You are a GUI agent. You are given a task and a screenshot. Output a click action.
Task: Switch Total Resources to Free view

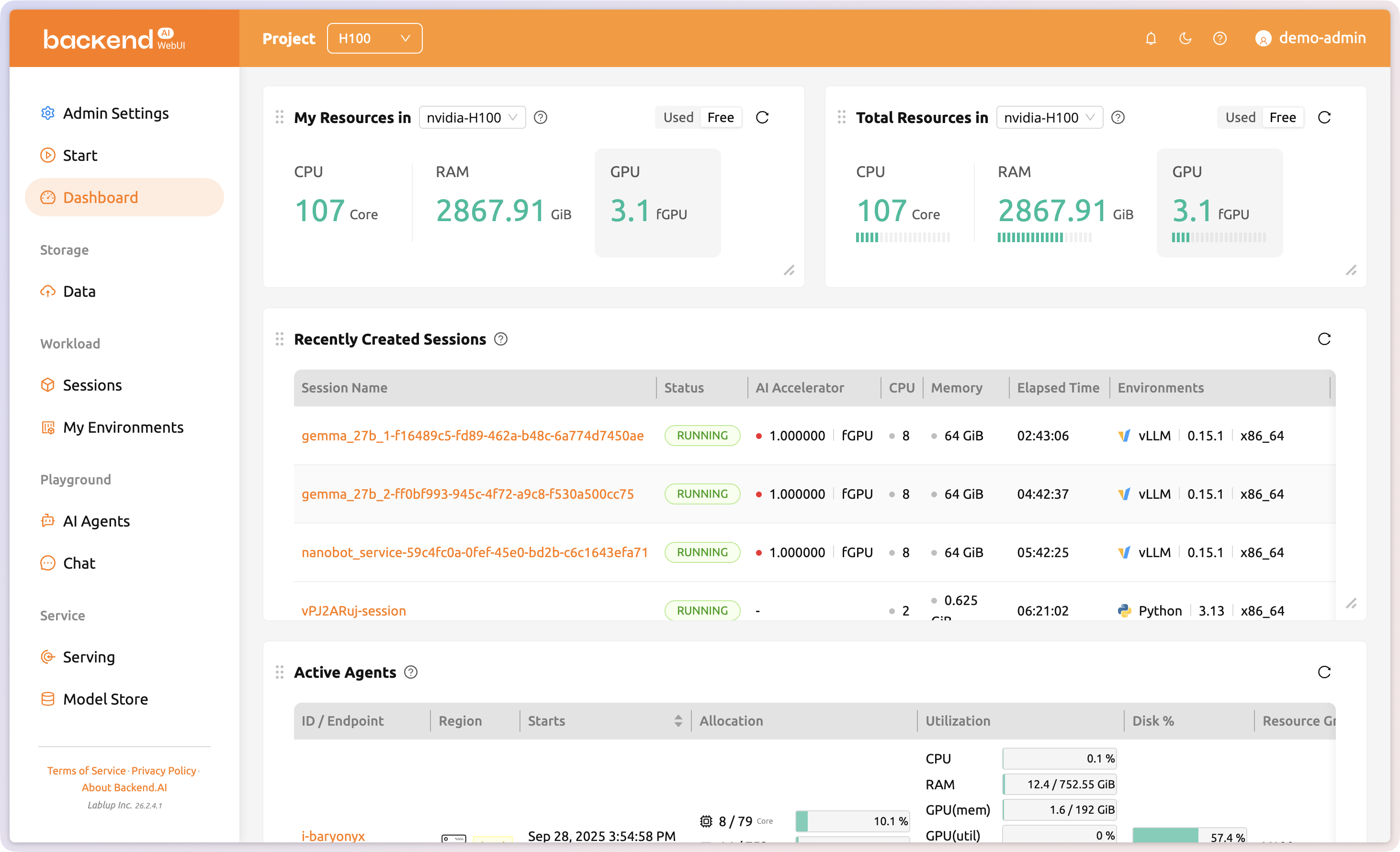click(x=1282, y=117)
